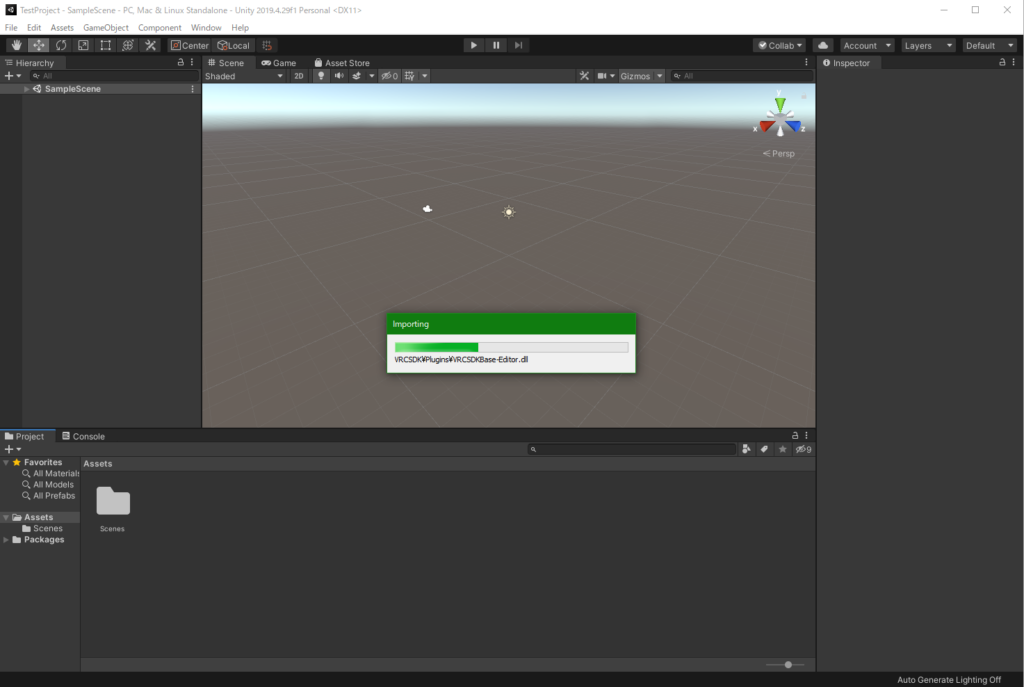Search assets by label icon
The width and height of the screenshot is (1024, 687).
(x=764, y=449)
